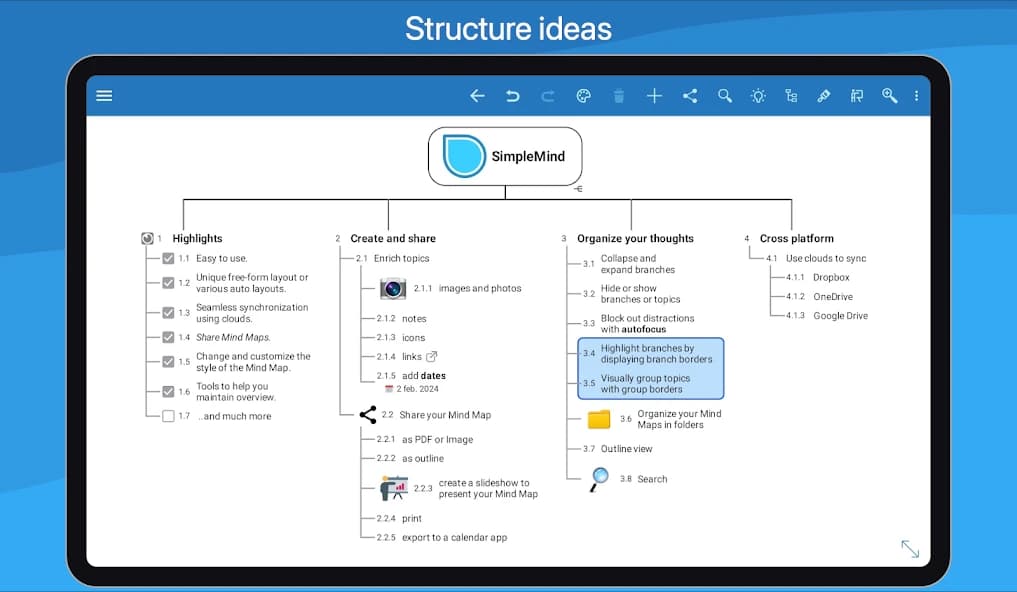Image resolution: width=1017 pixels, height=592 pixels.
Task: Click the Add (+) button in the toolbar
Action: coord(653,95)
